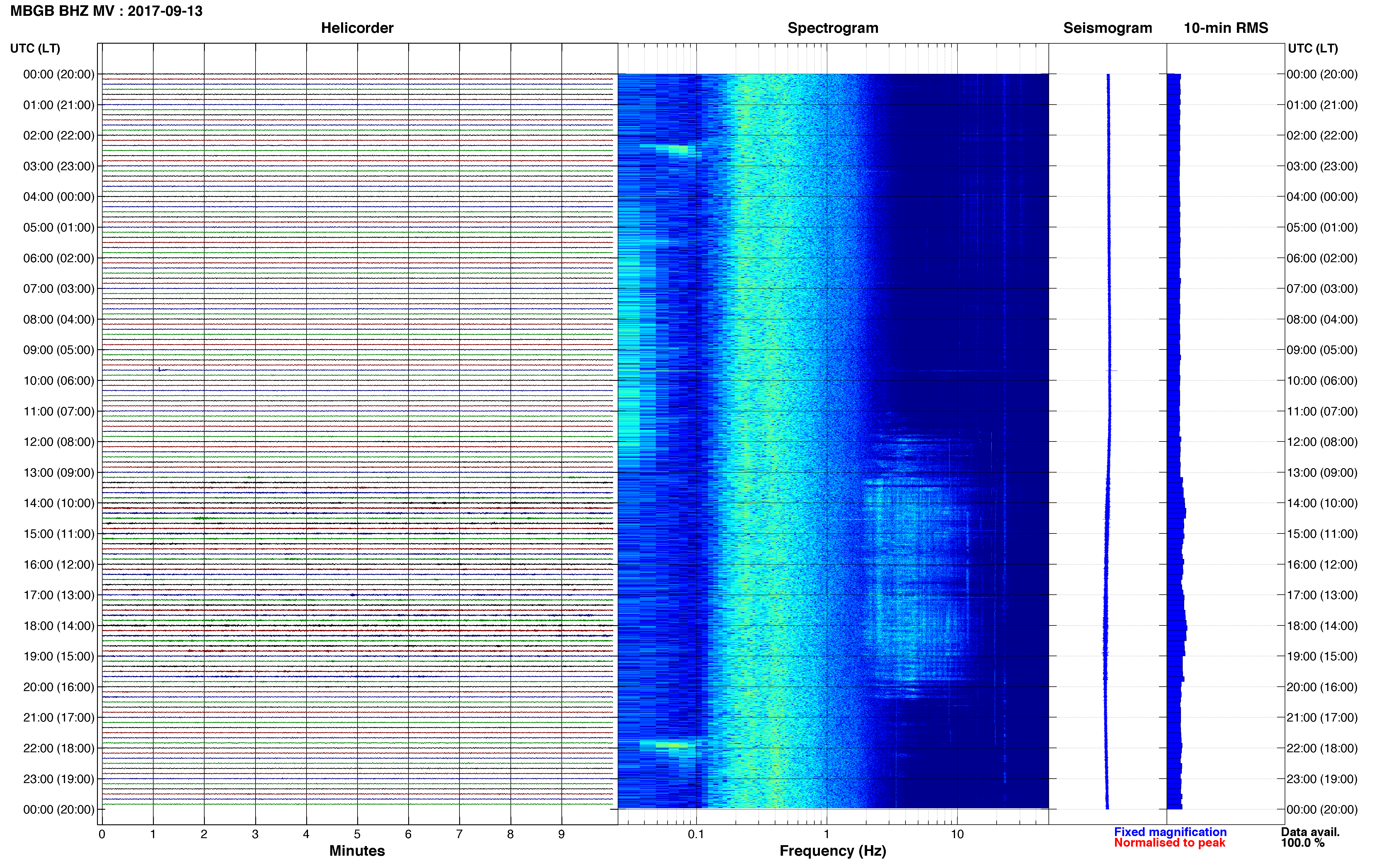Select left time label '01:00 (21:00)'
The height and width of the screenshot is (868, 1389).
(x=59, y=105)
